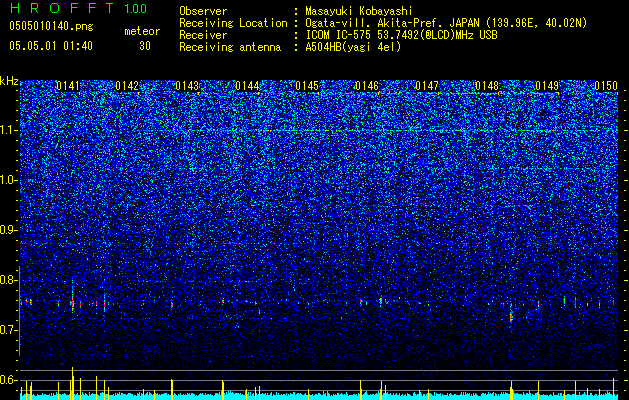Click the 0142 time marker
The image size is (629, 400).
[x=127, y=86]
